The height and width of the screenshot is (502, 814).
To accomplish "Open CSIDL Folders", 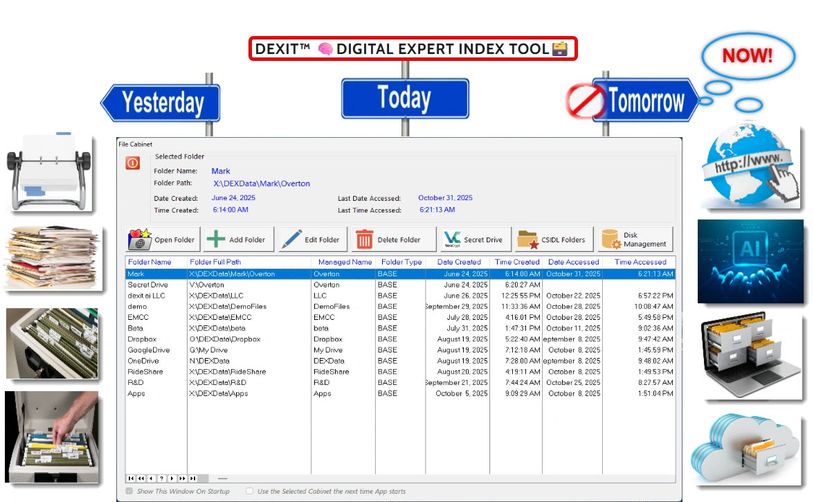I will [x=551, y=240].
